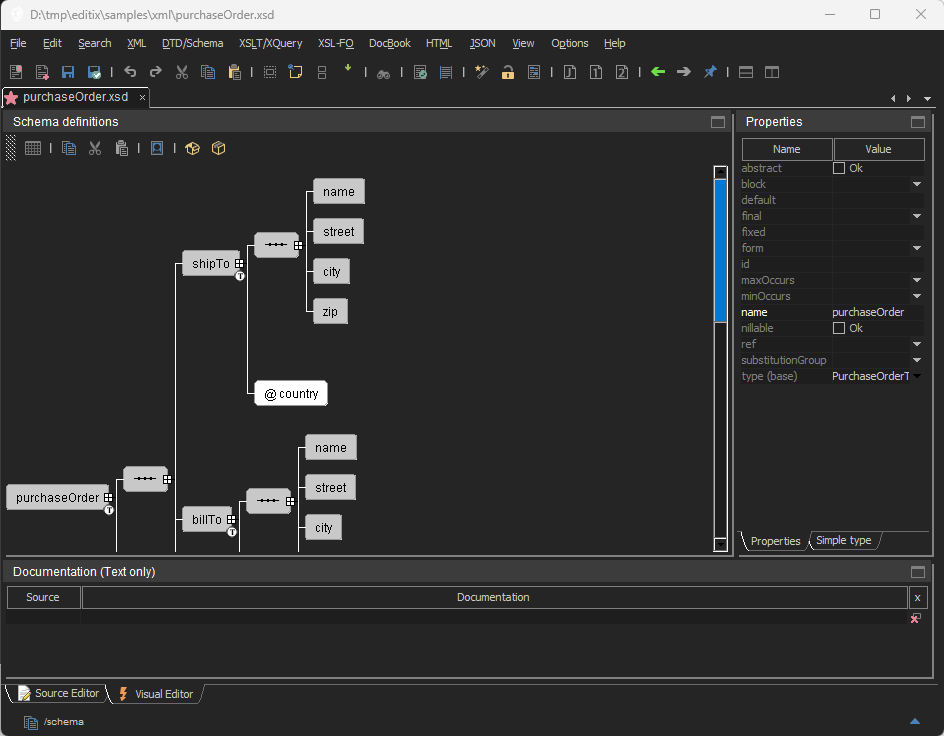944x736 pixels.
Task: Enable the nillable Ok checkbox
Action: click(x=839, y=328)
